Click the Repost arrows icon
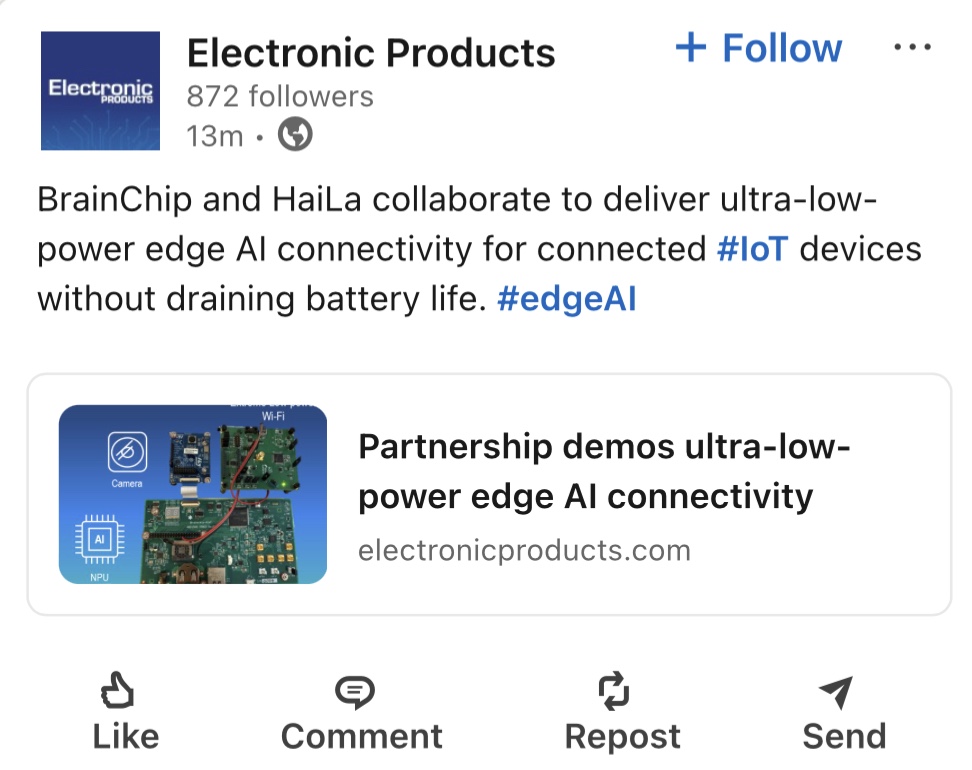This screenshot has height=770, width=972. coord(612,690)
